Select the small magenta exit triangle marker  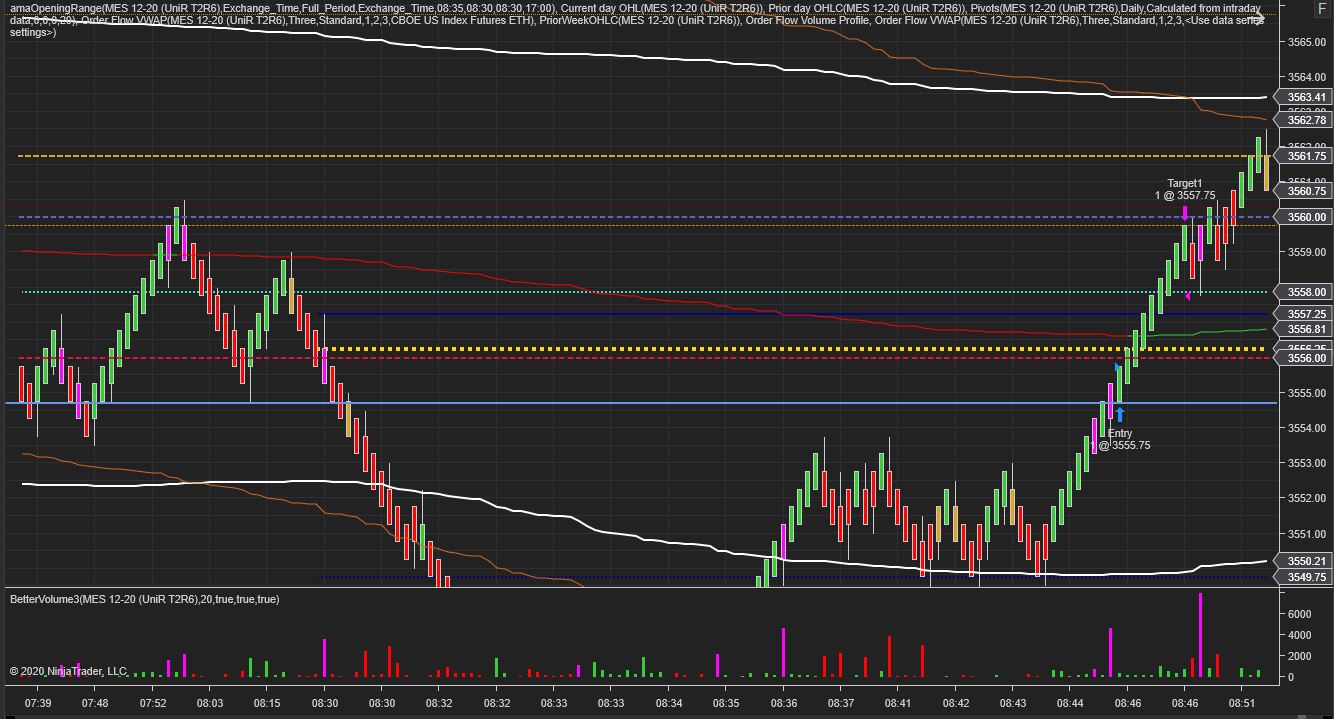(1187, 295)
